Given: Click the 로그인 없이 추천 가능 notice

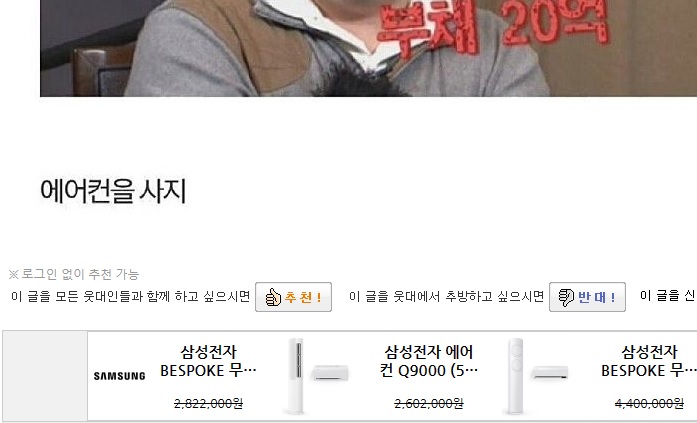Looking at the screenshot, I should pos(74,274).
